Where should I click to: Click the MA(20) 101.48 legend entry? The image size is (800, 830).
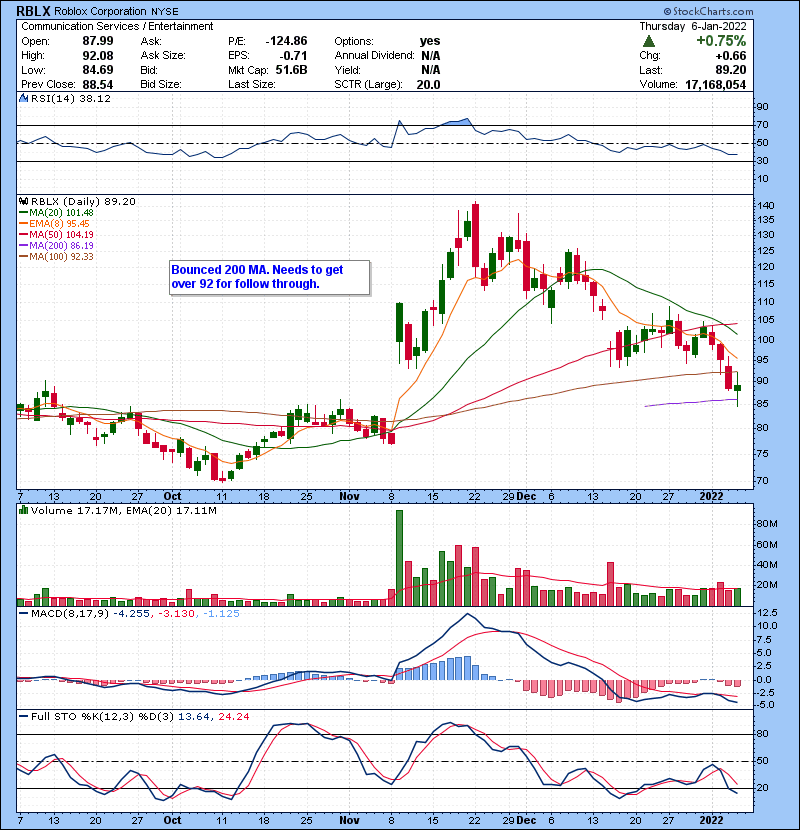click(x=56, y=213)
